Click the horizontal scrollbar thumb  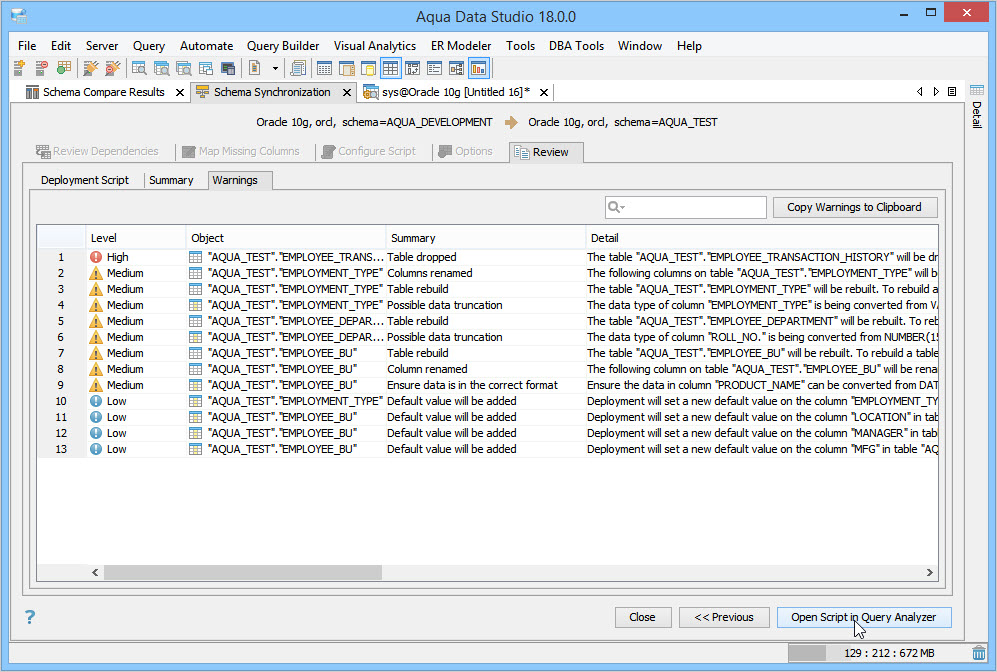tap(243, 572)
